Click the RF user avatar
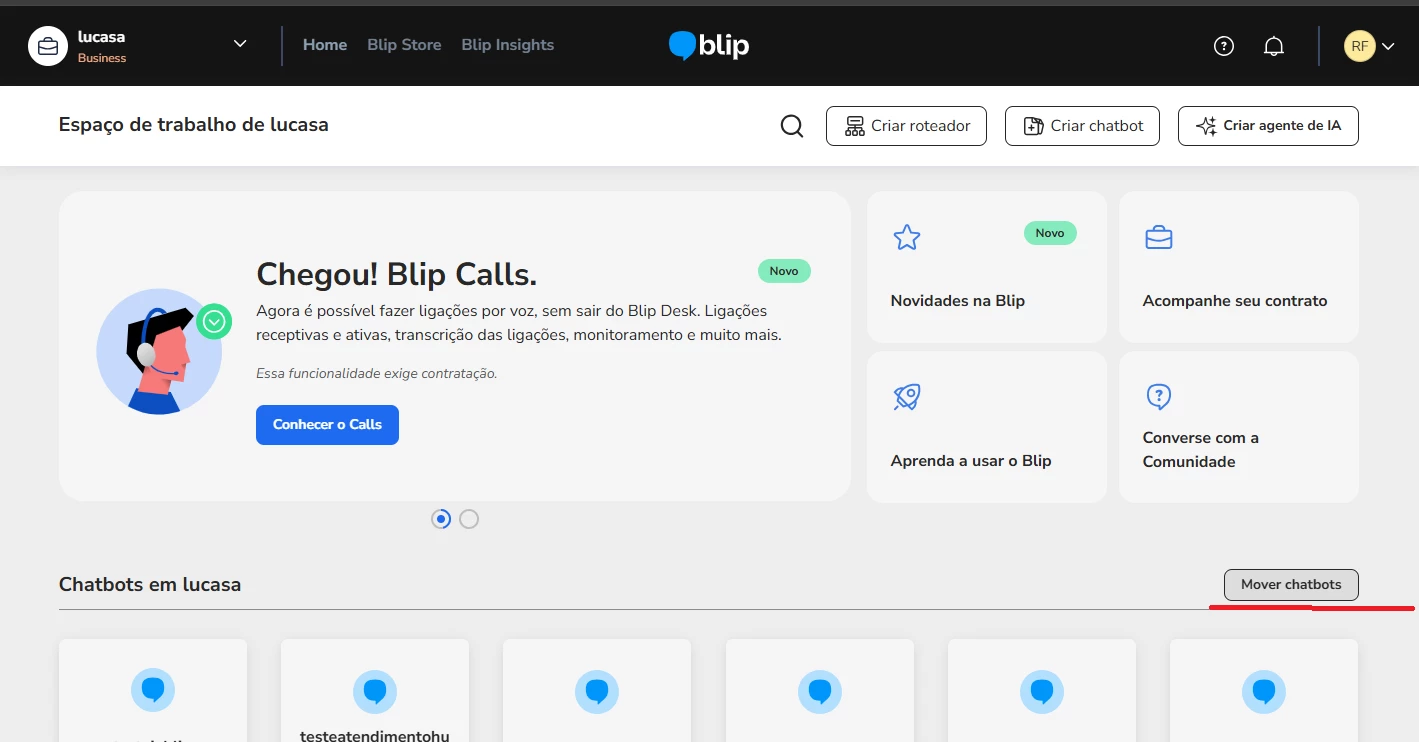The image size is (1419, 742). [1359, 46]
